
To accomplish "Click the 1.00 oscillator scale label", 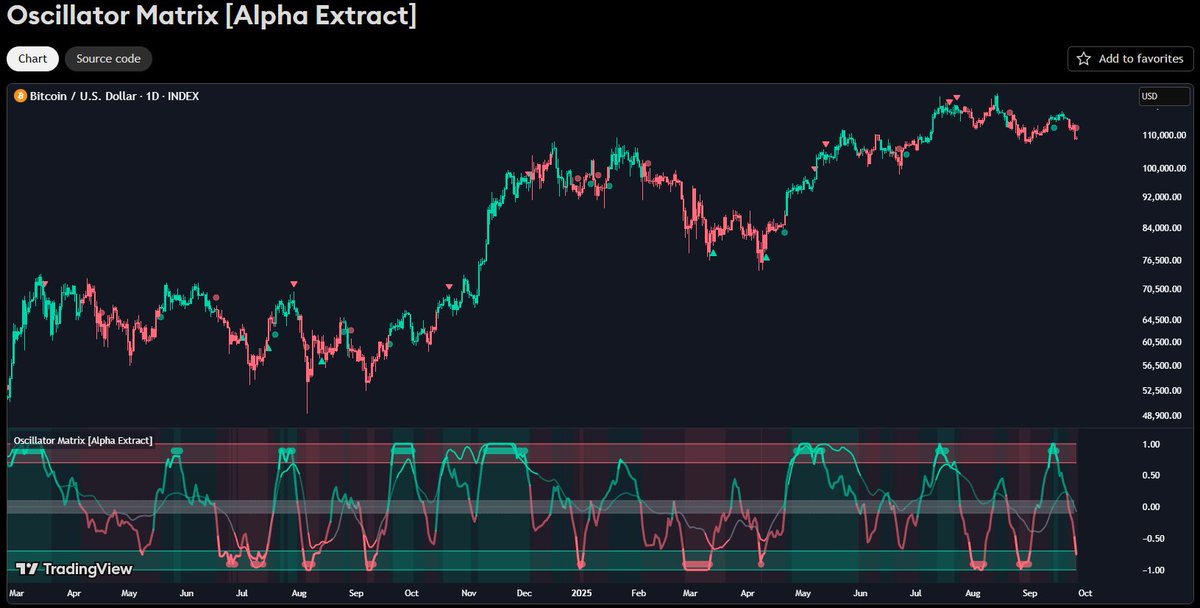I will pyautogui.click(x=1150, y=444).
